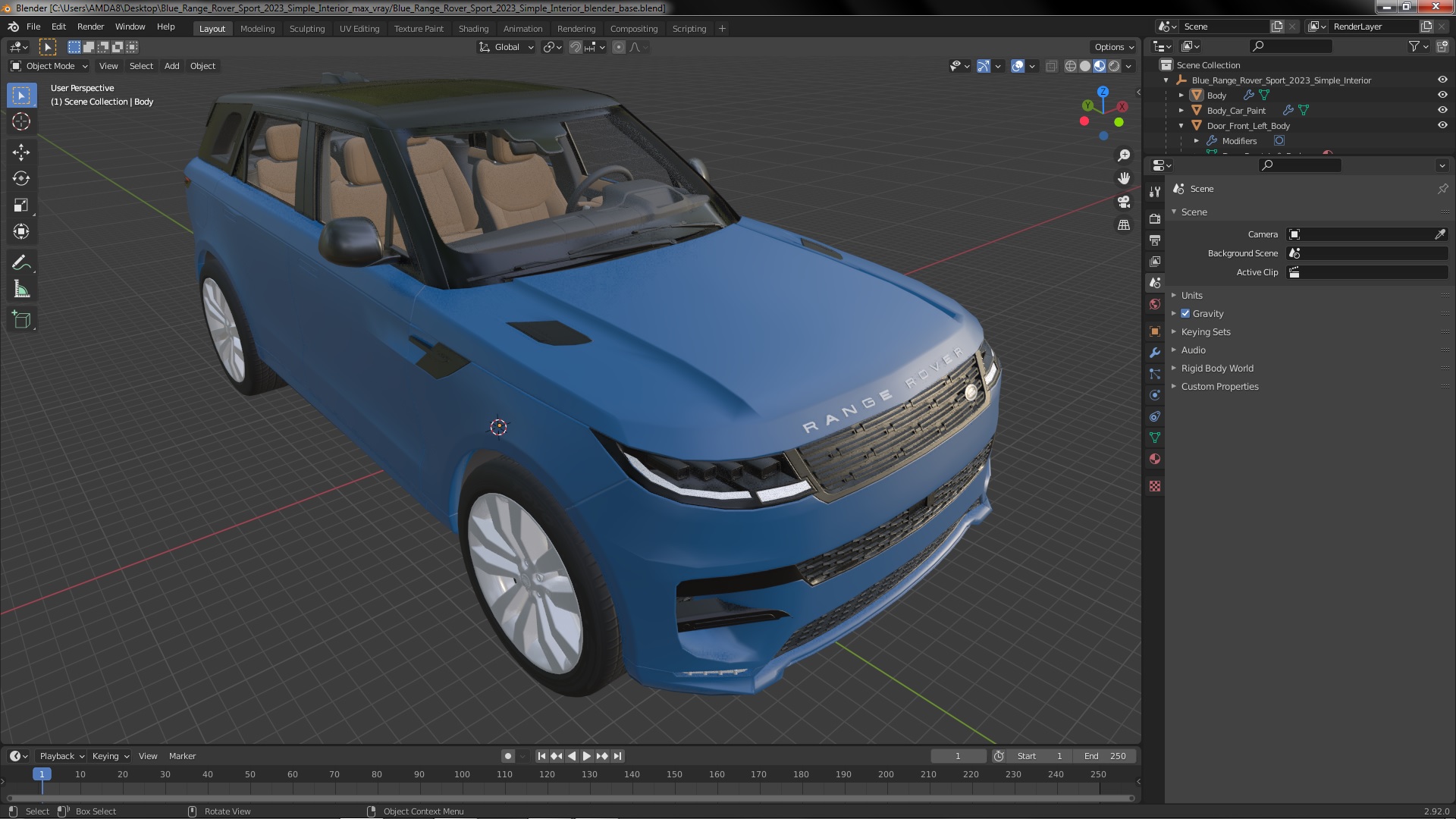Viewport: 1456px width, 819px height.
Task: Open the Render menu
Action: point(90,27)
